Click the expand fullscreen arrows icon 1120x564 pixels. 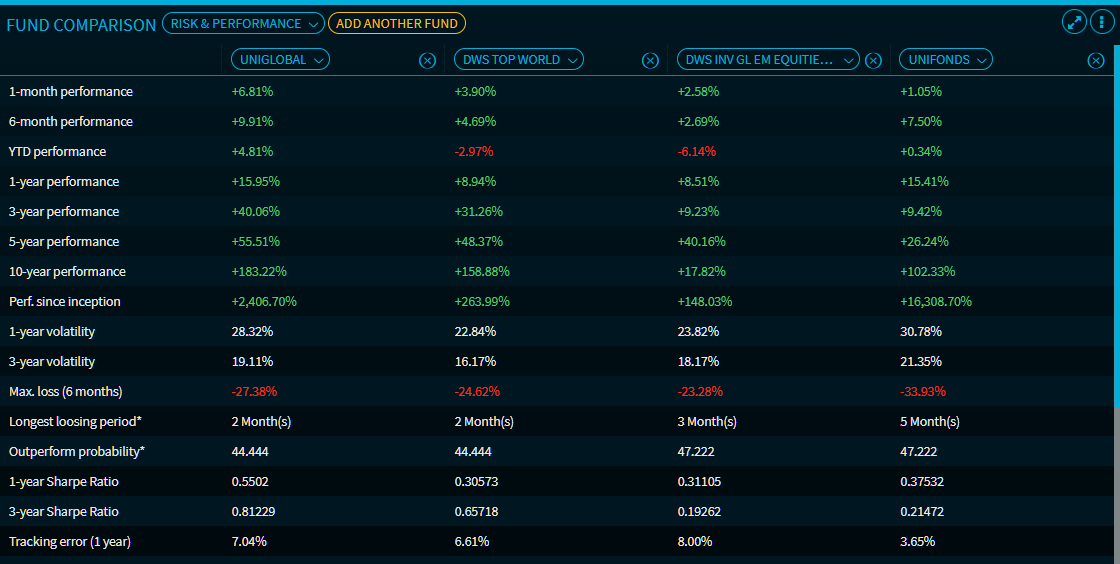1074,22
